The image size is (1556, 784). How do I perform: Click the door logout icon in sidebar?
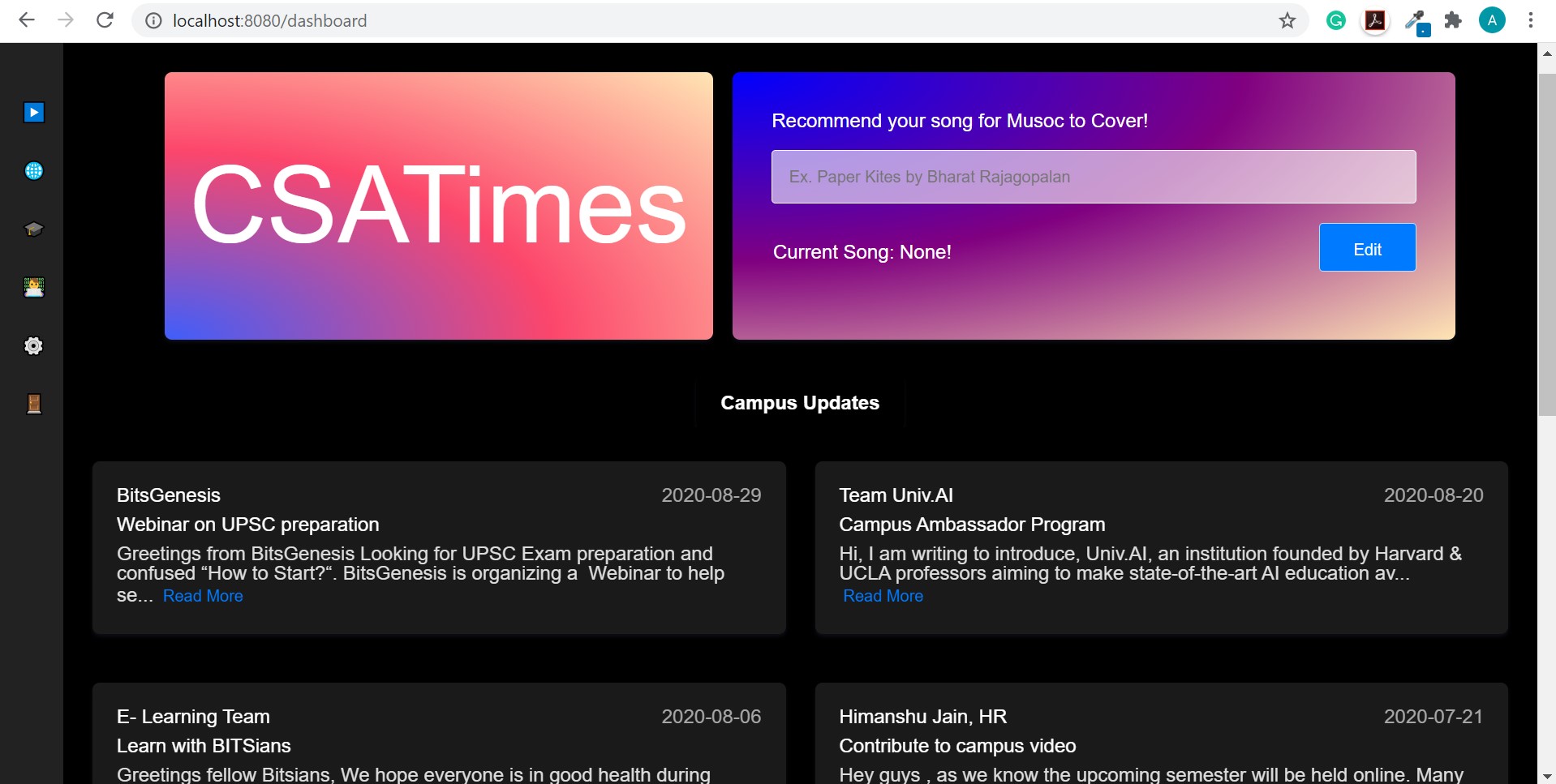[x=33, y=404]
